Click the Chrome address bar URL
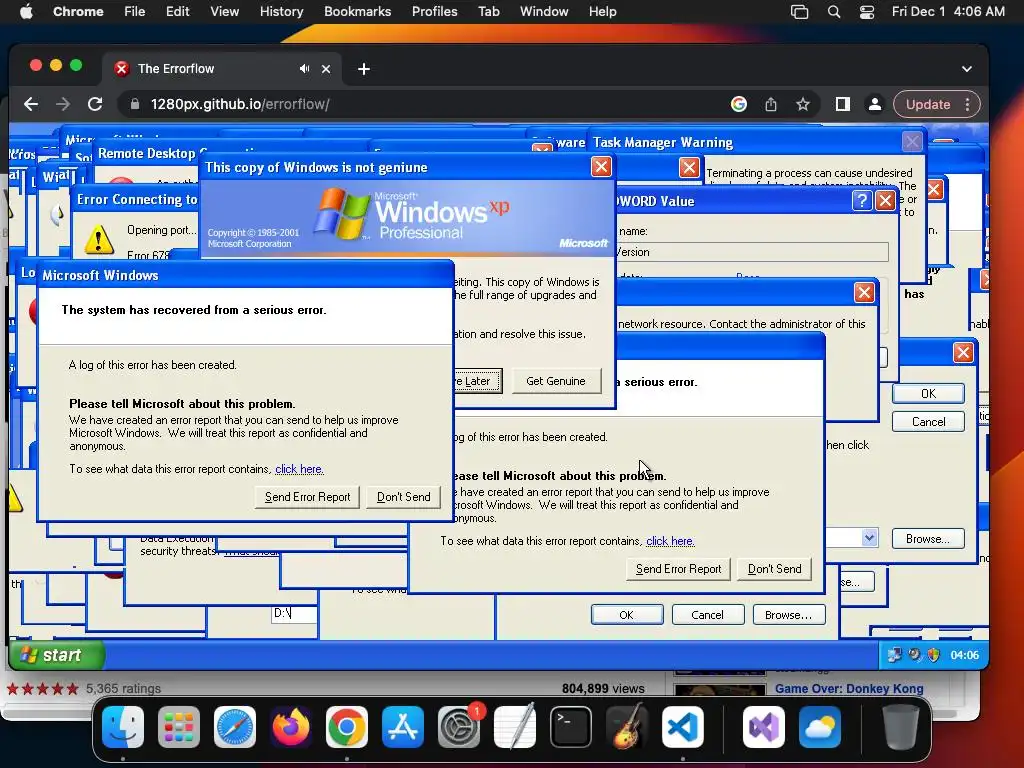The width and height of the screenshot is (1024, 768). pyautogui.click(x=240, y=104)
